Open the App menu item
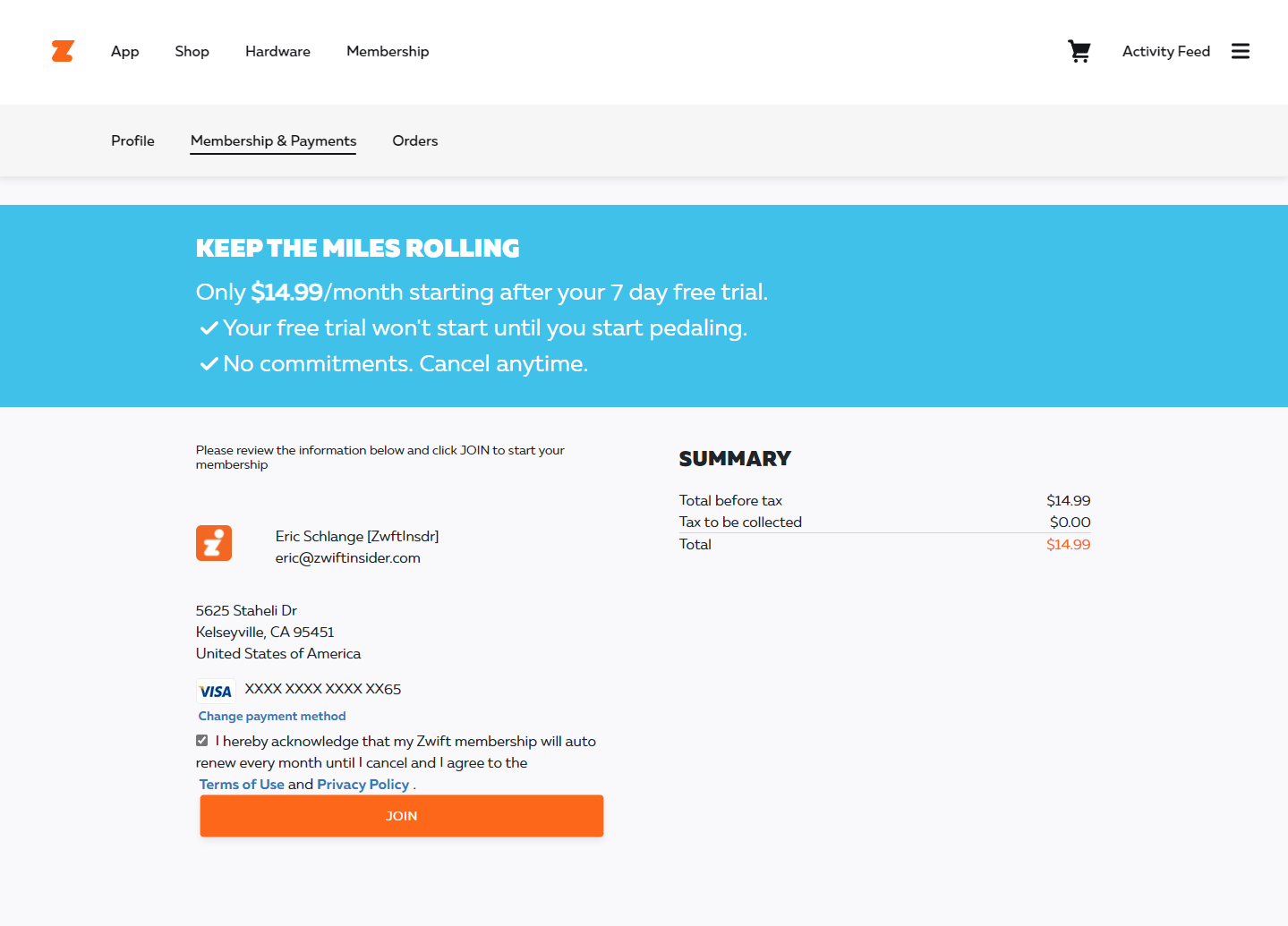Viewport: 1288px width, 926px height. point(125,51)
